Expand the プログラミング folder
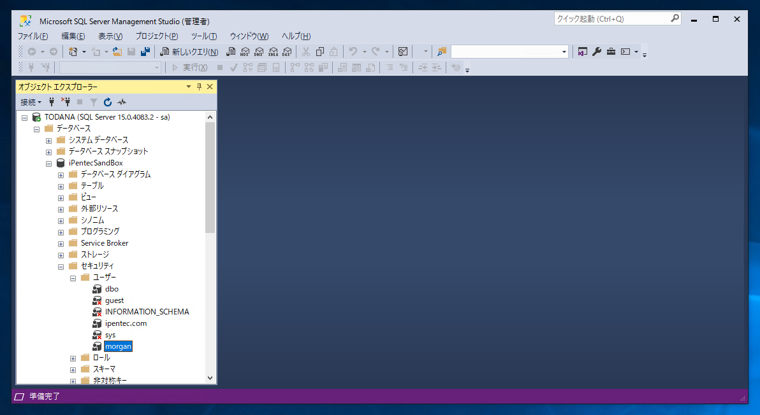Screen dimensions: 760x415 [x=61, y=232]
